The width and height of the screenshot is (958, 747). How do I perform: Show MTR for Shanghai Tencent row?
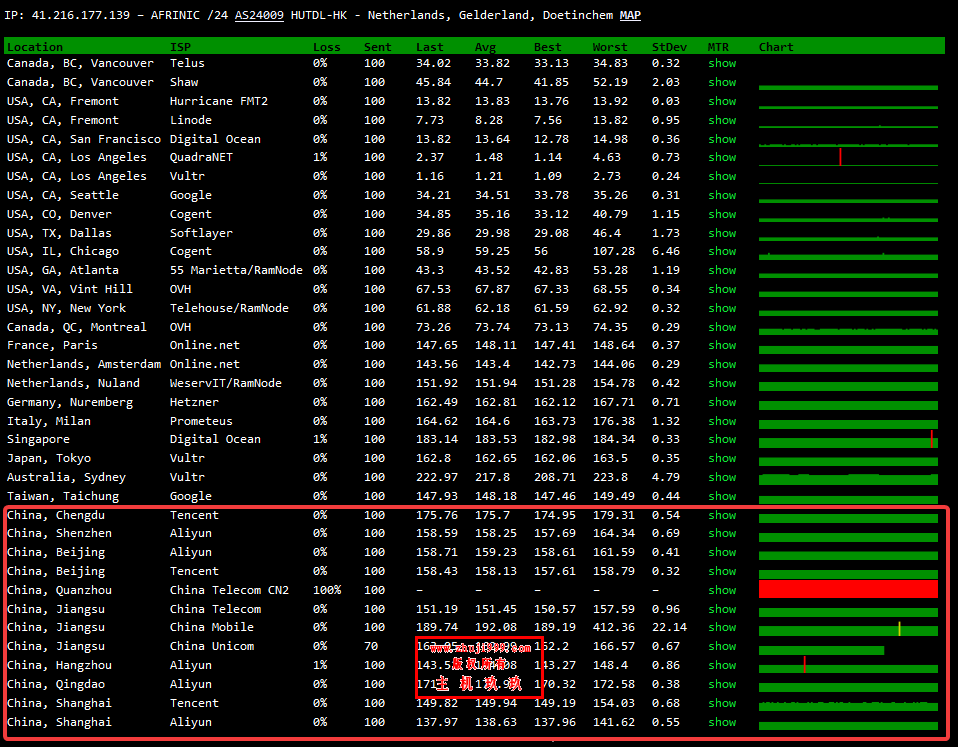(722, 703)
